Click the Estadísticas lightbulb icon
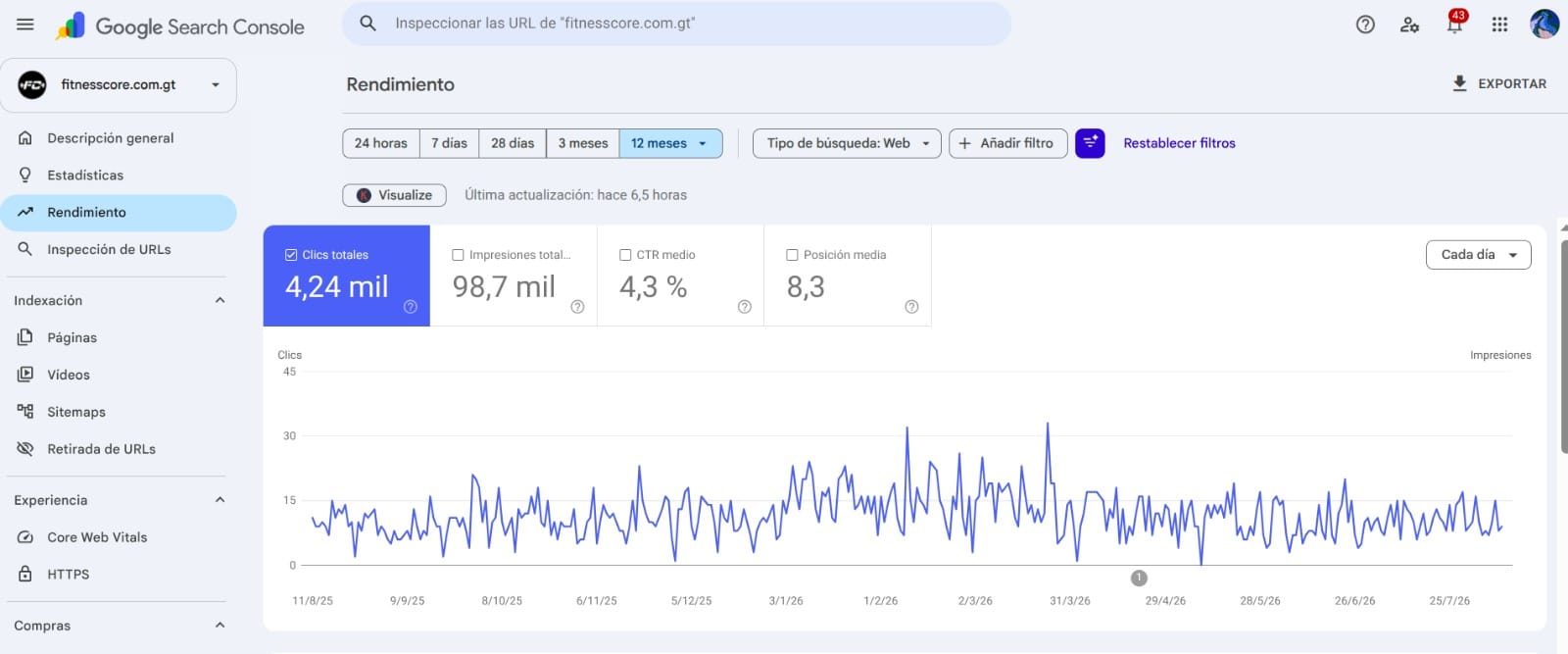Image resolution: width=1568 pixels, height=654 pixels. click(x=25, y=176)
